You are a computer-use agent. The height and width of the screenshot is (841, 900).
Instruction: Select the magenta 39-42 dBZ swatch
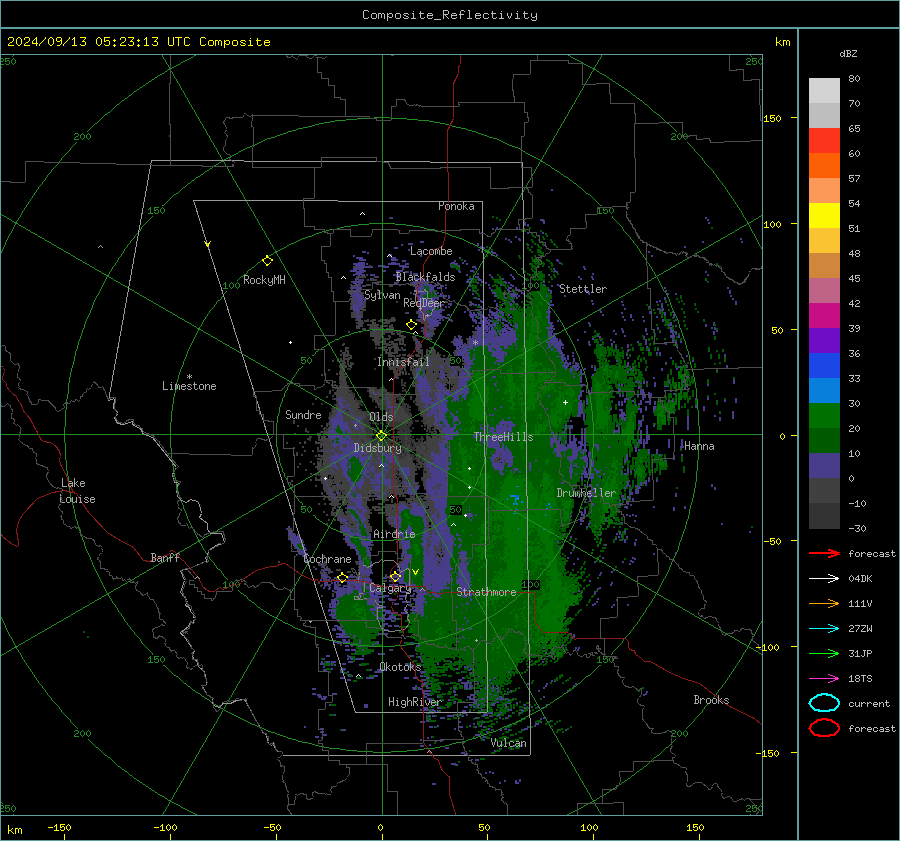coord(824,315)
